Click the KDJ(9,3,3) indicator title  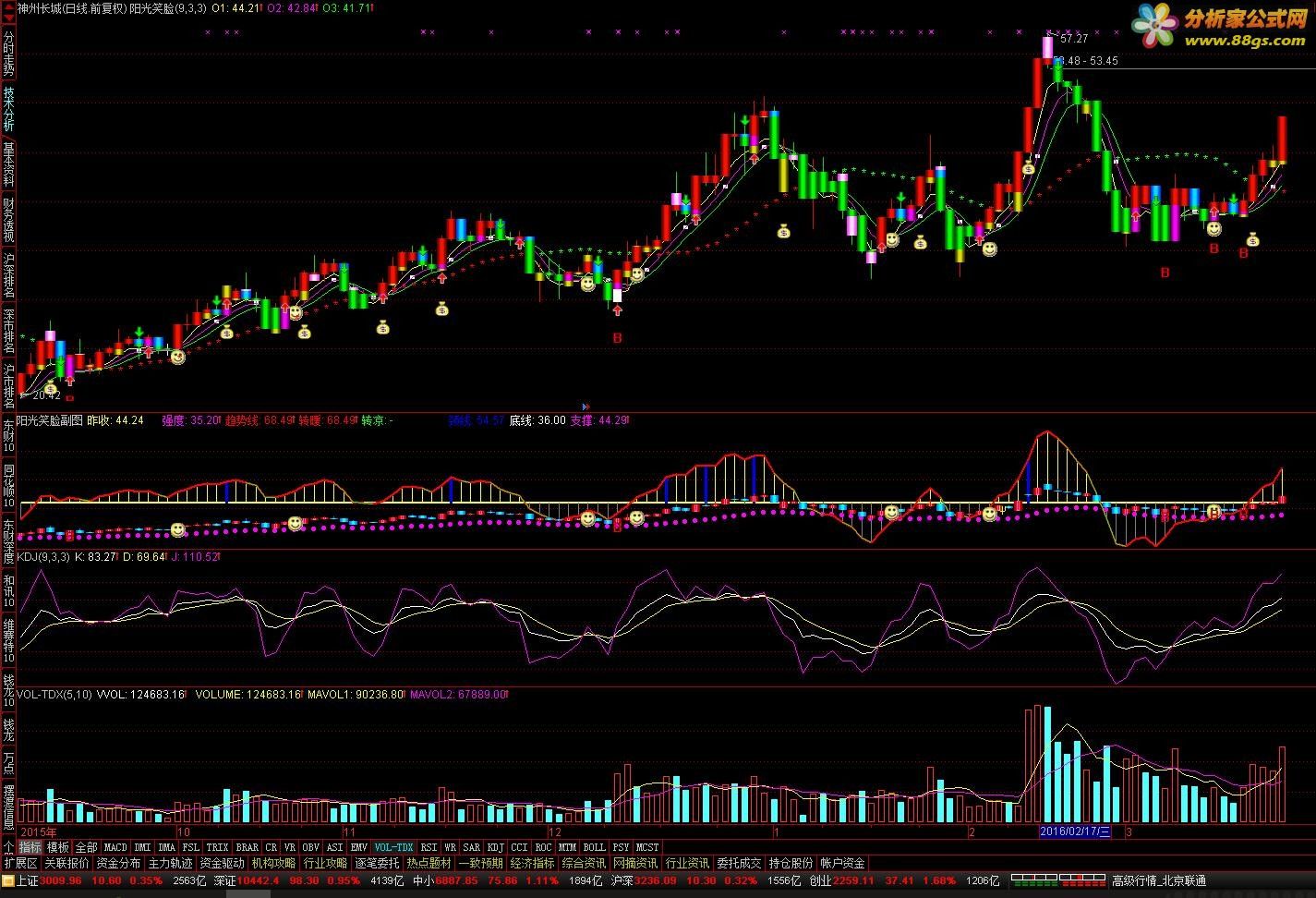pyautogui.click(x=43, y=557)
